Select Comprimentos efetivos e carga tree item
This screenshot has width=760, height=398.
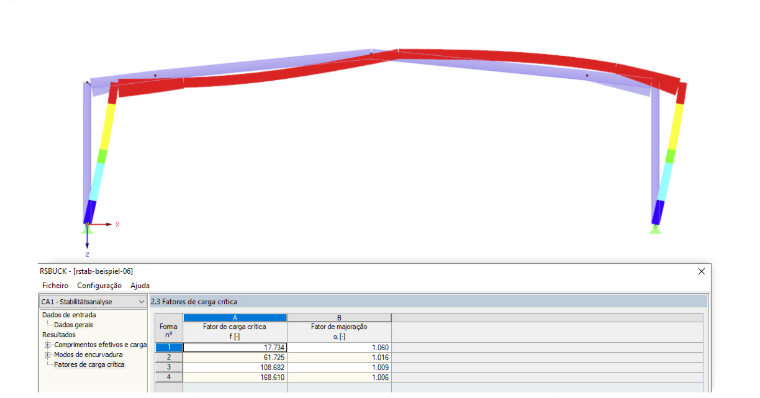[100, 345]
